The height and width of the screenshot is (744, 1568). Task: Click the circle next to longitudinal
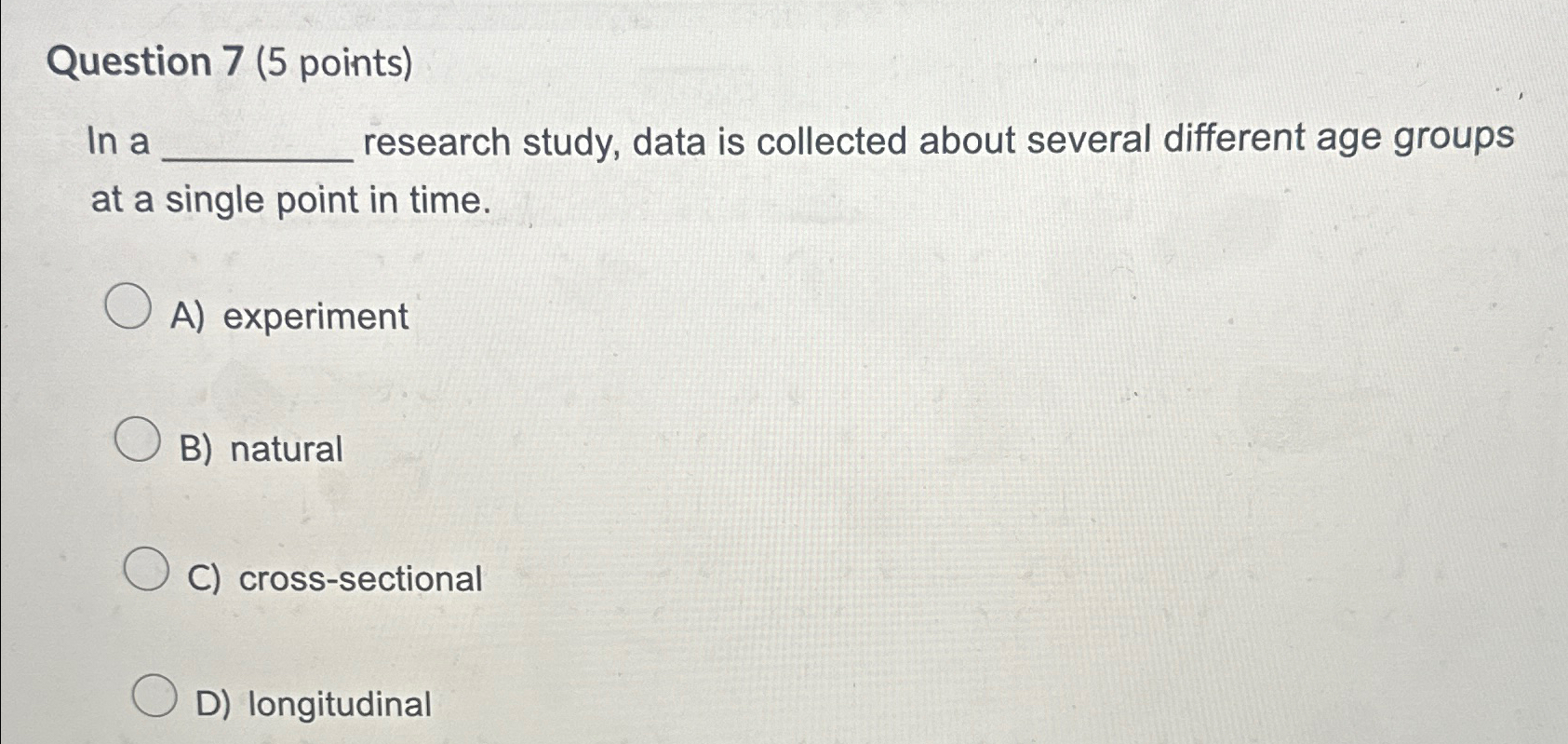point(154,694)
